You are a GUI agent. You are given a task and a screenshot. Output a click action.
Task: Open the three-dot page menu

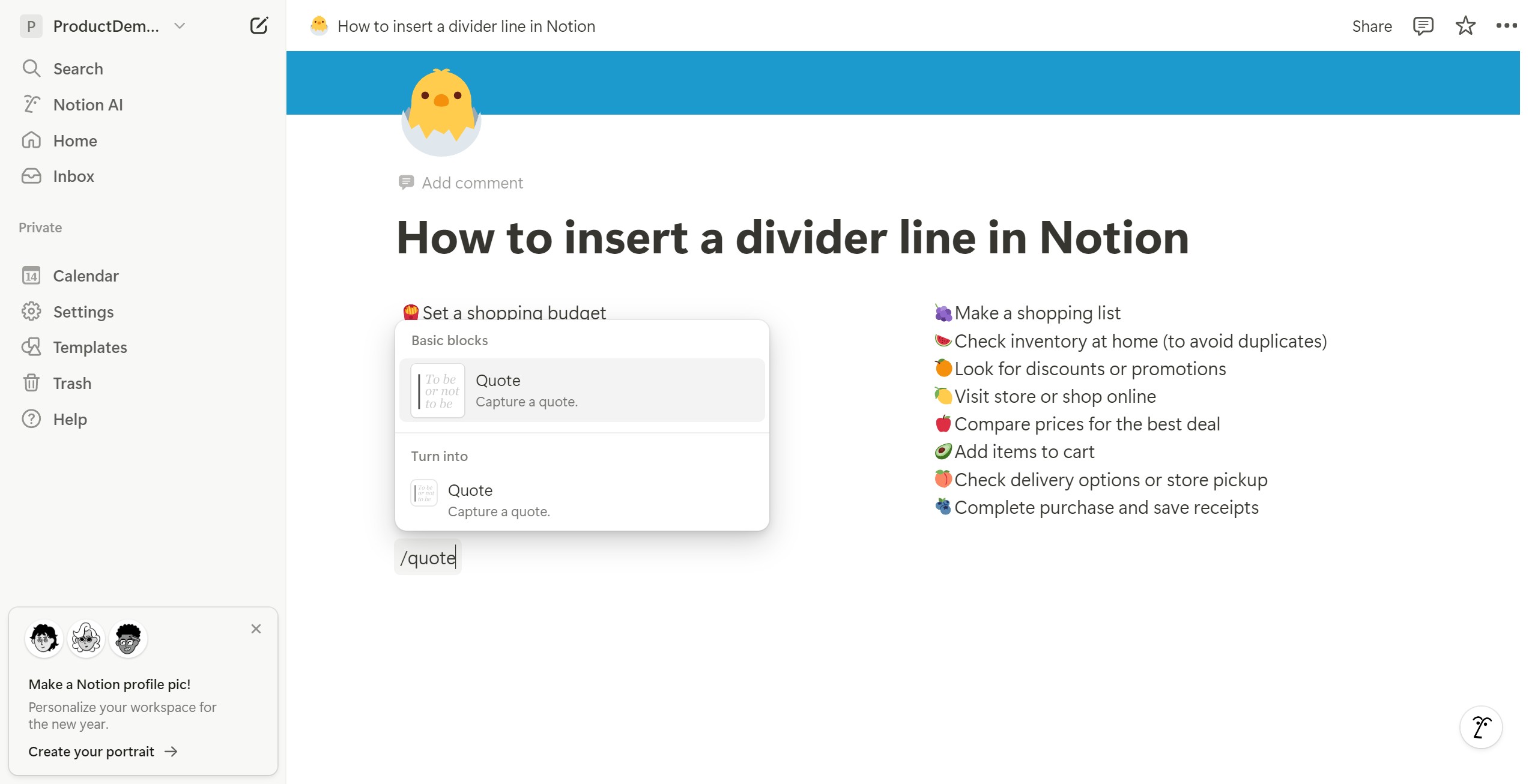pyautogui.click(x=1507, y=26)
